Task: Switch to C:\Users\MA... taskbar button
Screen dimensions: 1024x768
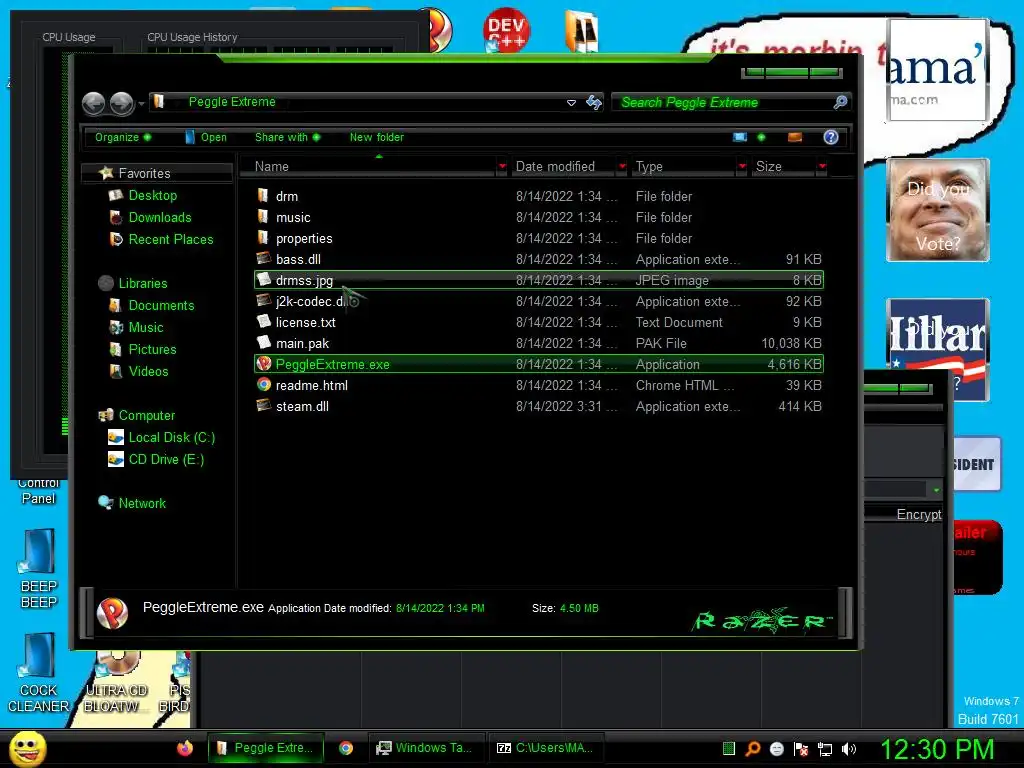Action: tap(545, 748)
